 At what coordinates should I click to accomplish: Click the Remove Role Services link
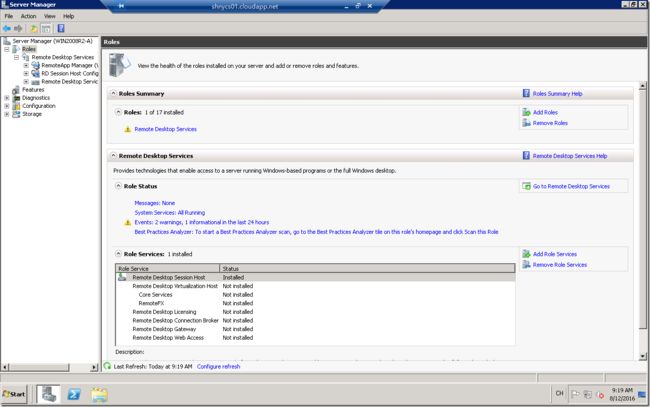coord(560,265)
